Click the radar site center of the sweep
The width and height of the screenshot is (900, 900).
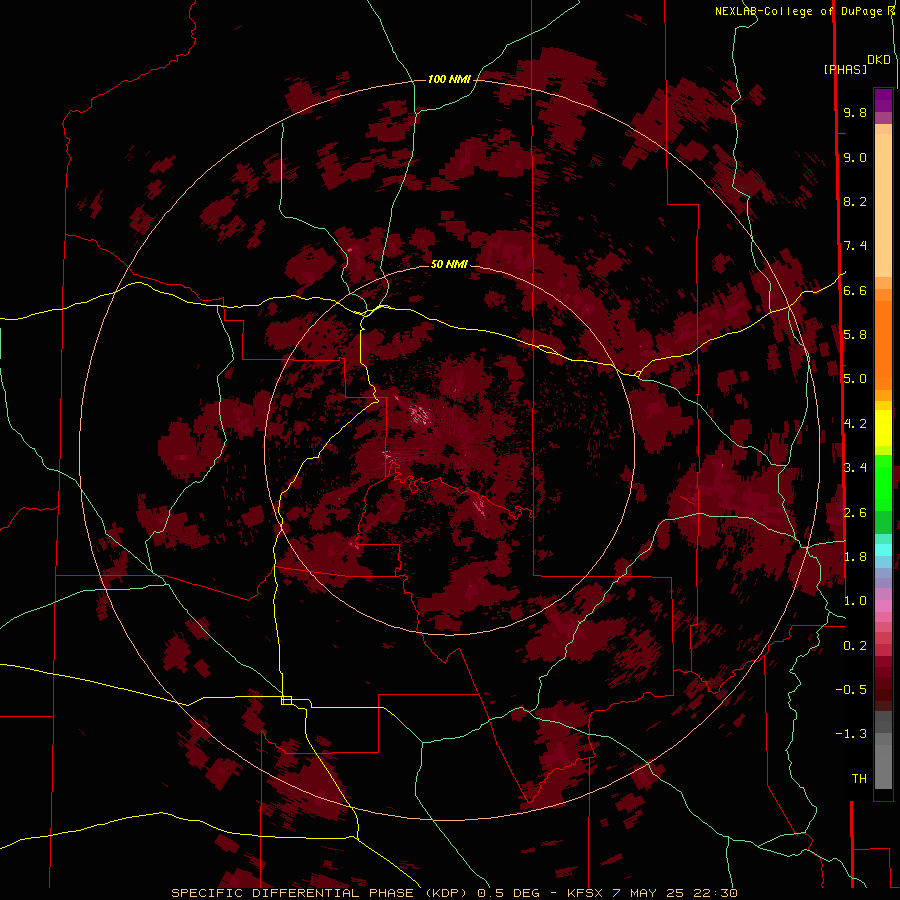point(451,449)
